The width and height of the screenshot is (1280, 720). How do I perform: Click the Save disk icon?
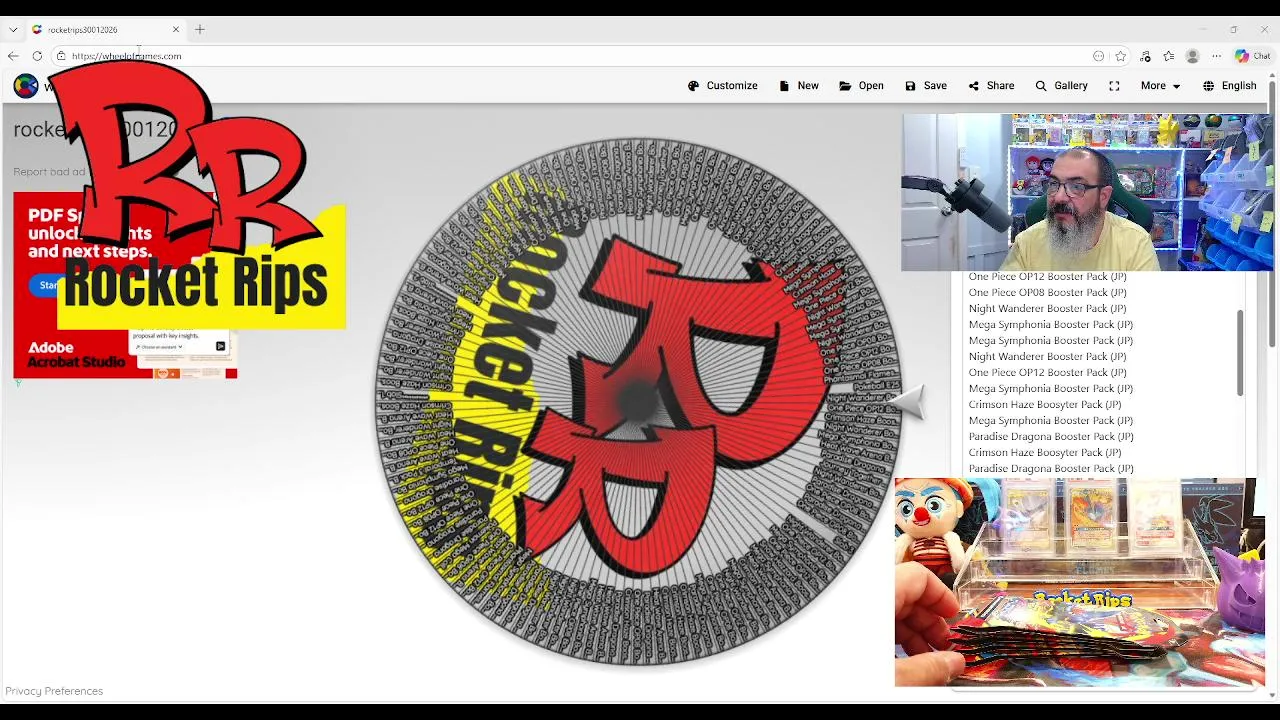coord(910,86)
